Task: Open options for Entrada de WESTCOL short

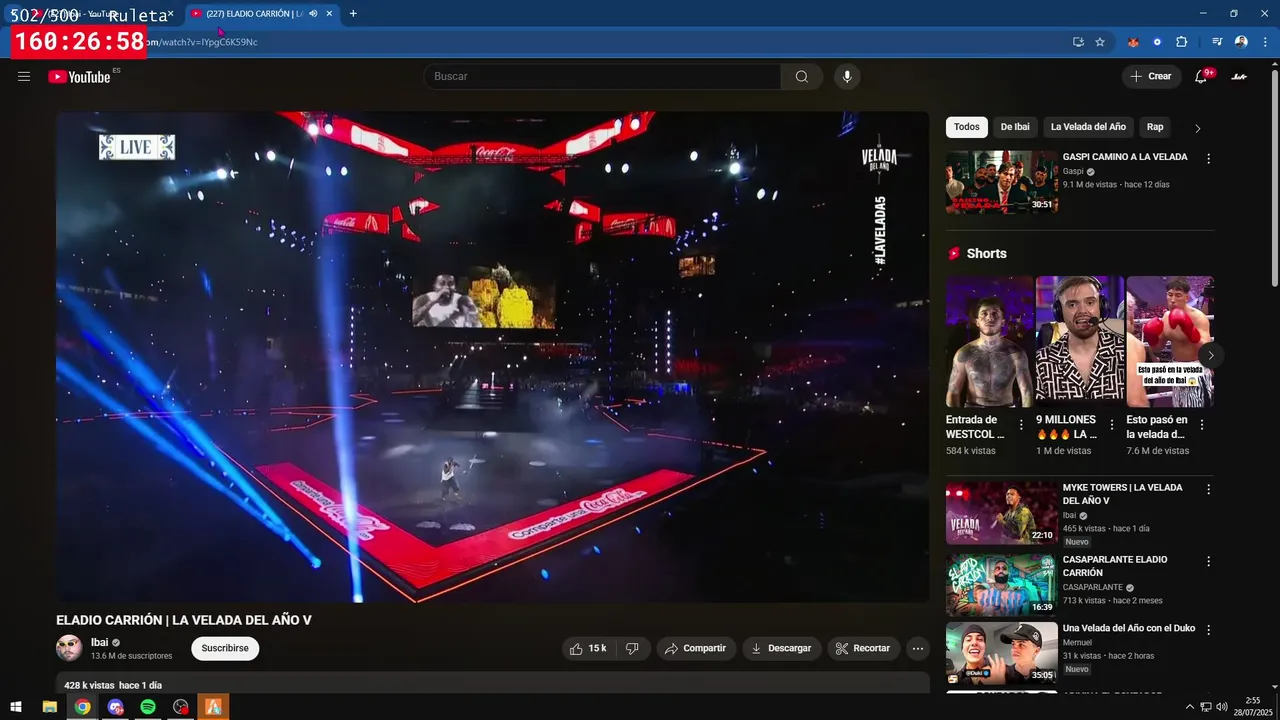Action: (x=1021, y=425)
